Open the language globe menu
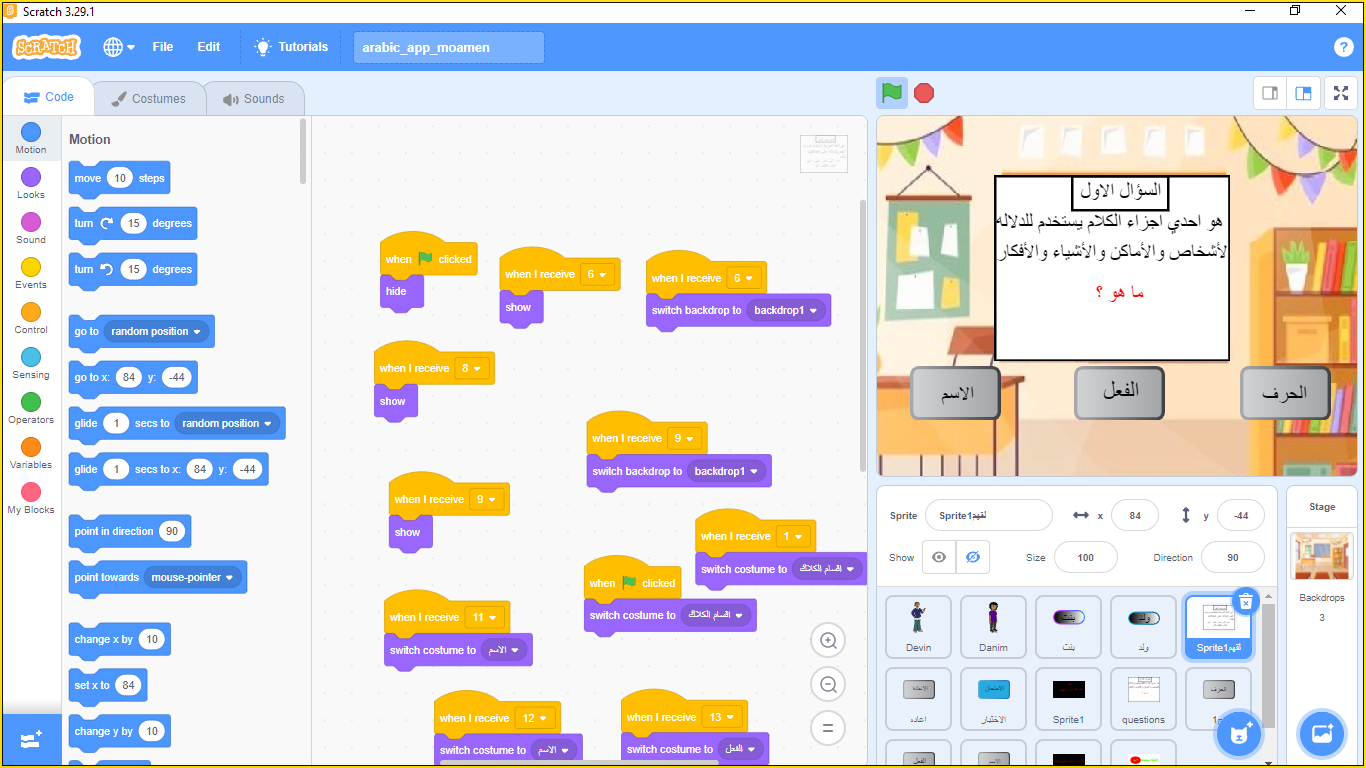The image size is (1366, 768). pyautogui.click(x=118, y=47)
